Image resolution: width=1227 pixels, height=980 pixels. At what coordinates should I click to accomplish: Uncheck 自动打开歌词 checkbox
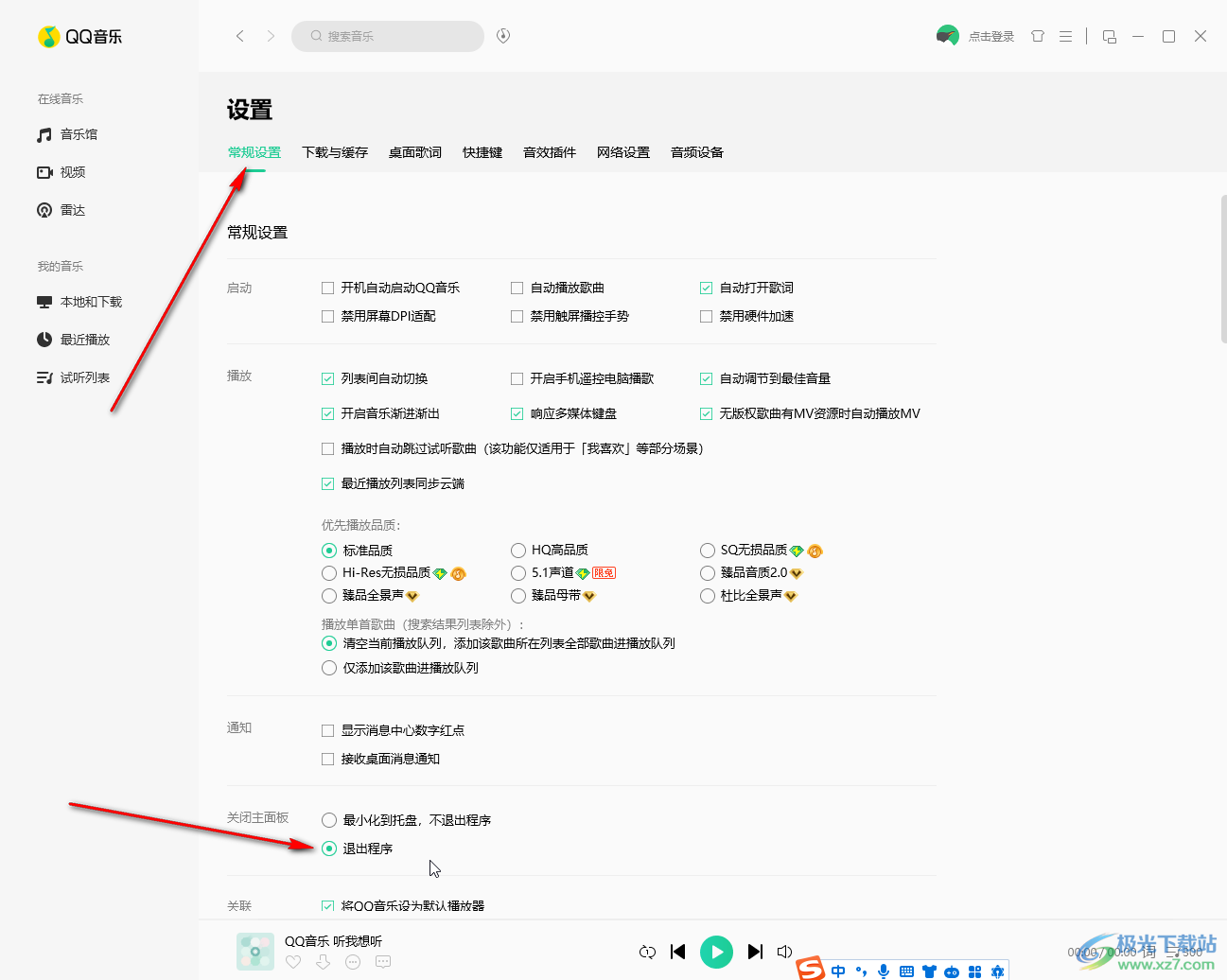pyautogui.click(x=707, y=288)
